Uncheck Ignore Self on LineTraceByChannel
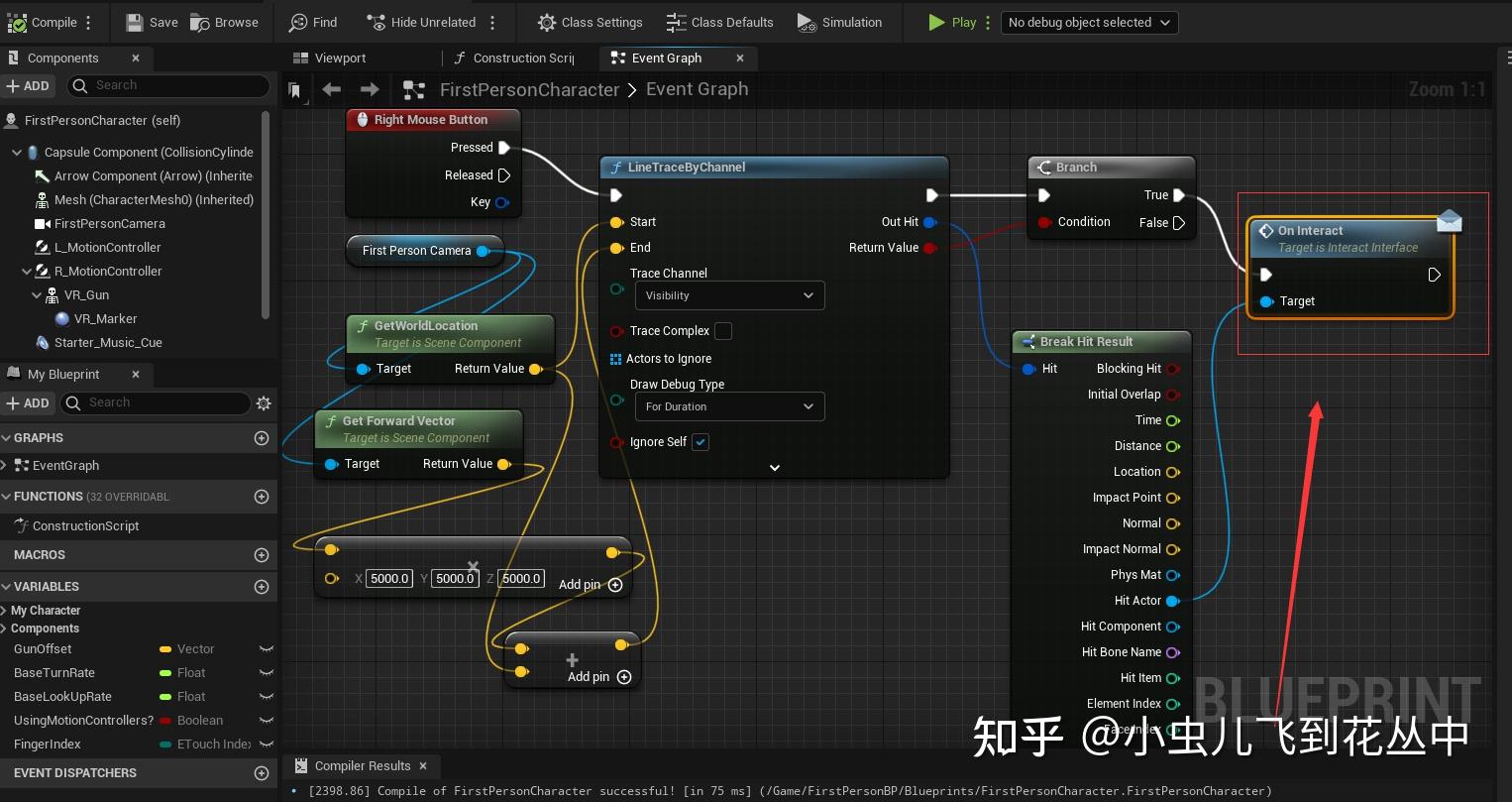The image size is (1512, 802). pyautogui.click(x=701, y=442)
